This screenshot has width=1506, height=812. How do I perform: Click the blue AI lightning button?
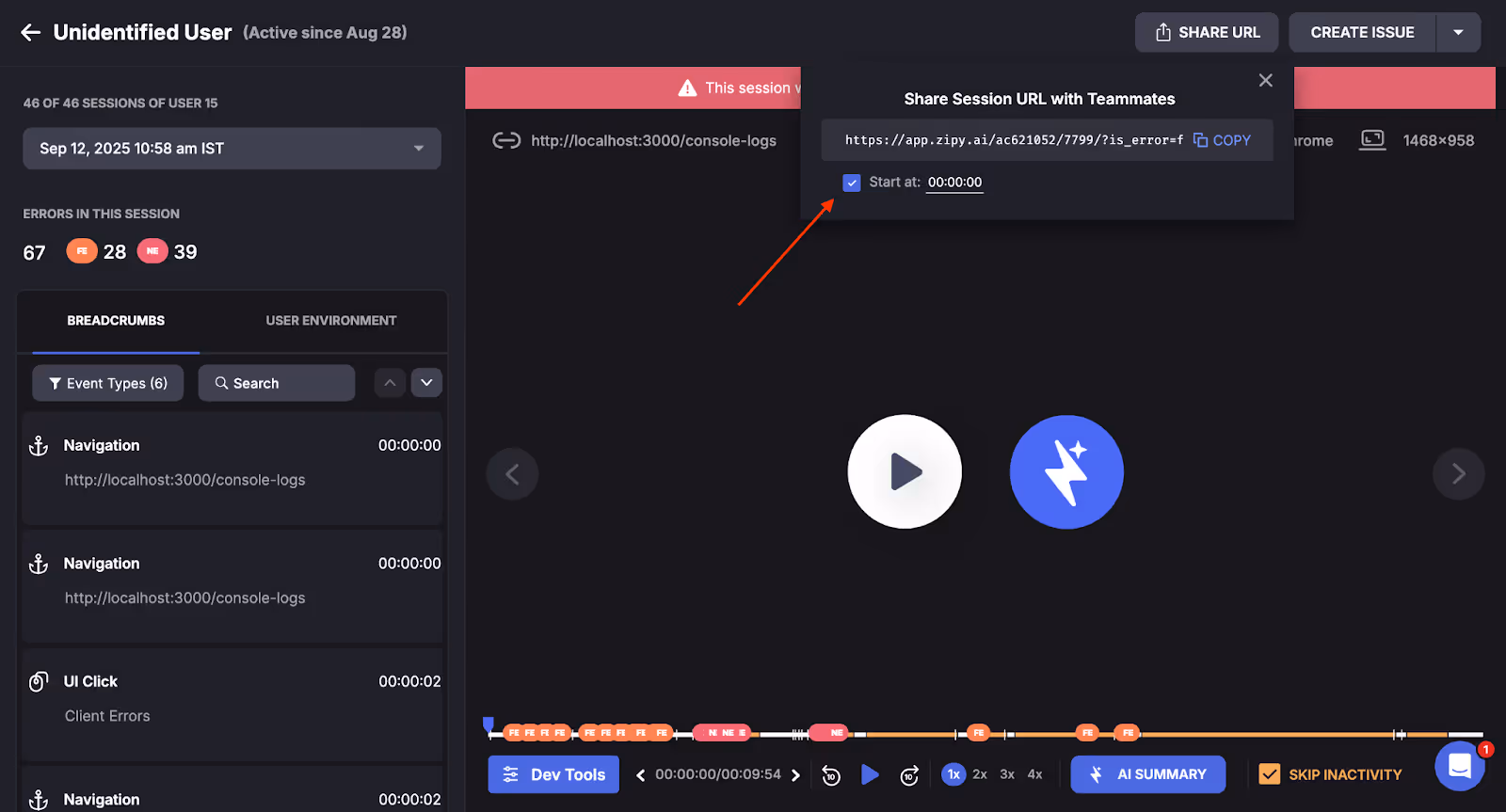click(1066, 472)
